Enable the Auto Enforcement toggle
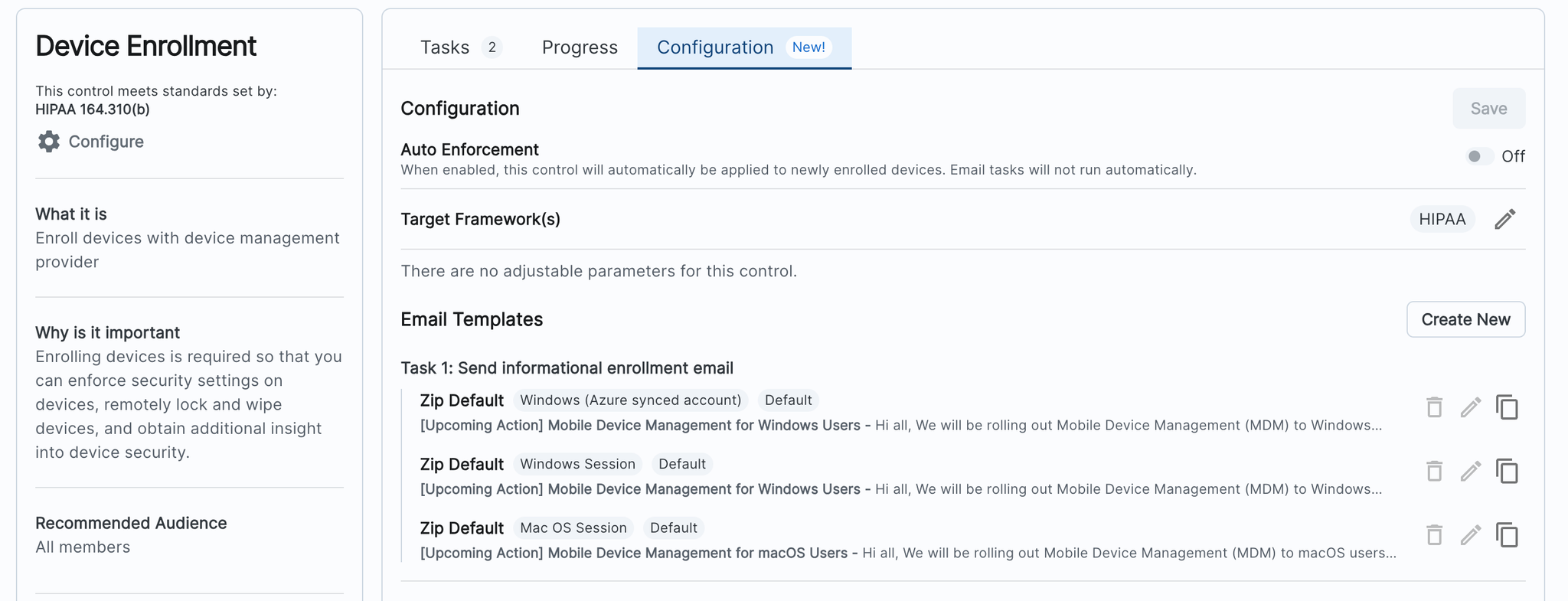Screen dimensions: 1568x601 coord(1478,156)
